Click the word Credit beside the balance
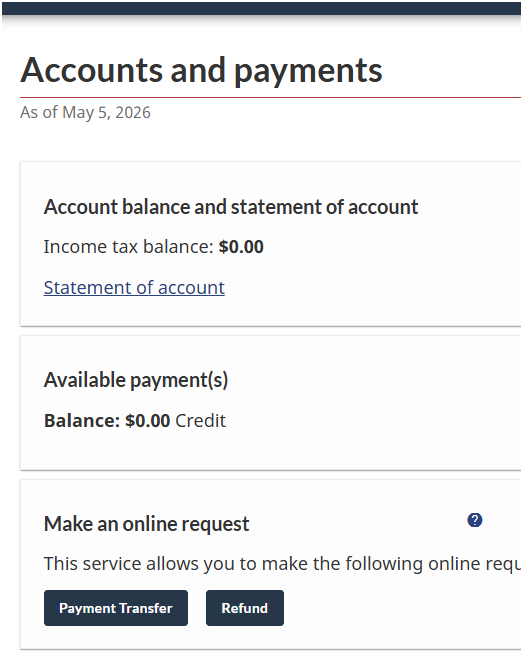 (200, 421)
